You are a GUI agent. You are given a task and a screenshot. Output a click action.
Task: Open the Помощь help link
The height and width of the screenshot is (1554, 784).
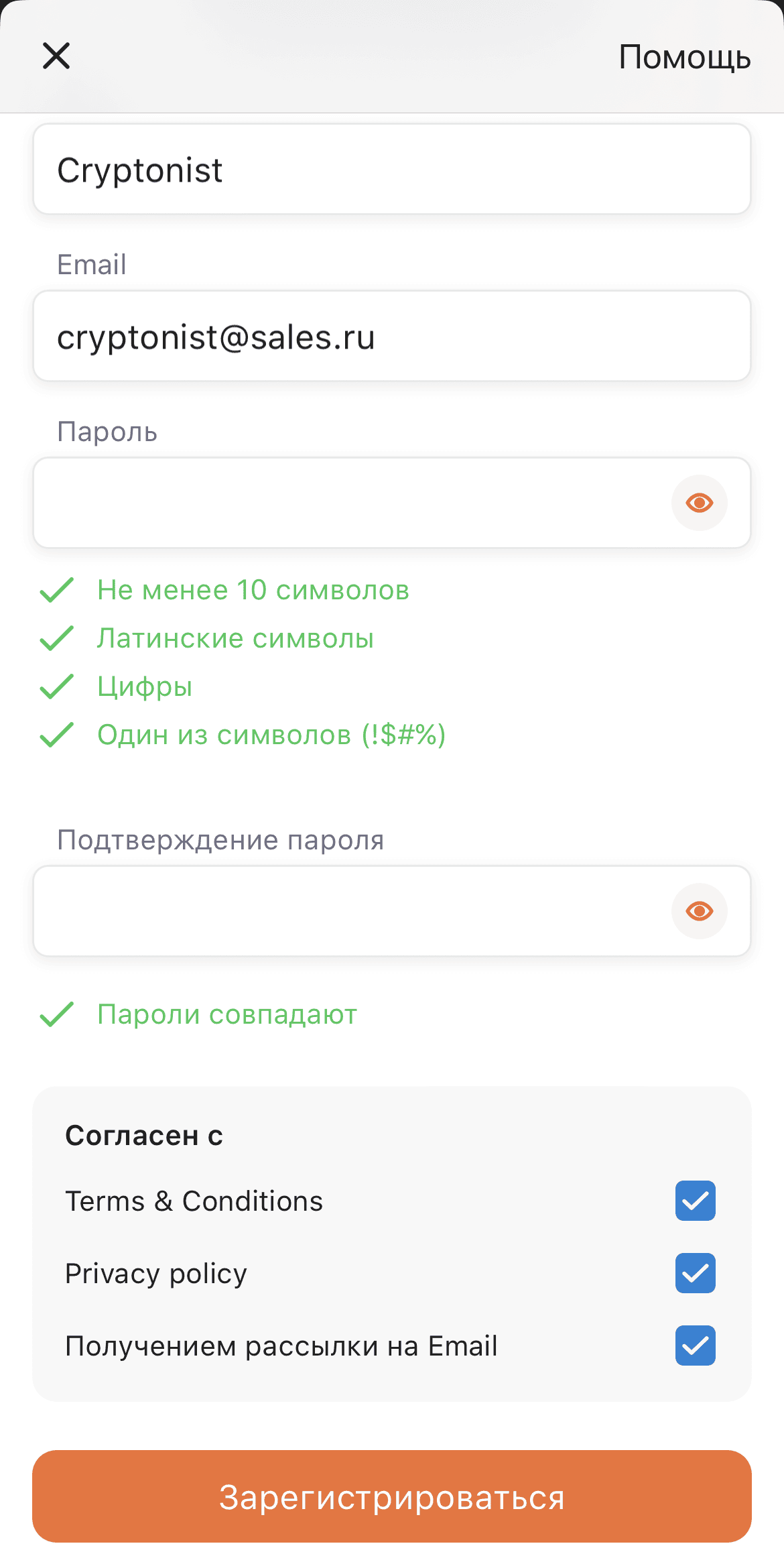[684, 58]
